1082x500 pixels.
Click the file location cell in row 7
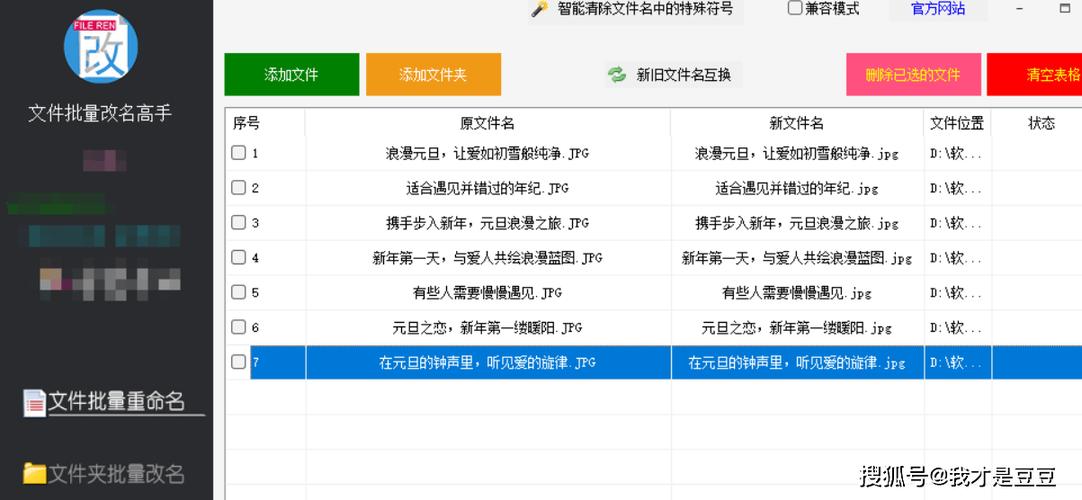click(x=957, y=362)
